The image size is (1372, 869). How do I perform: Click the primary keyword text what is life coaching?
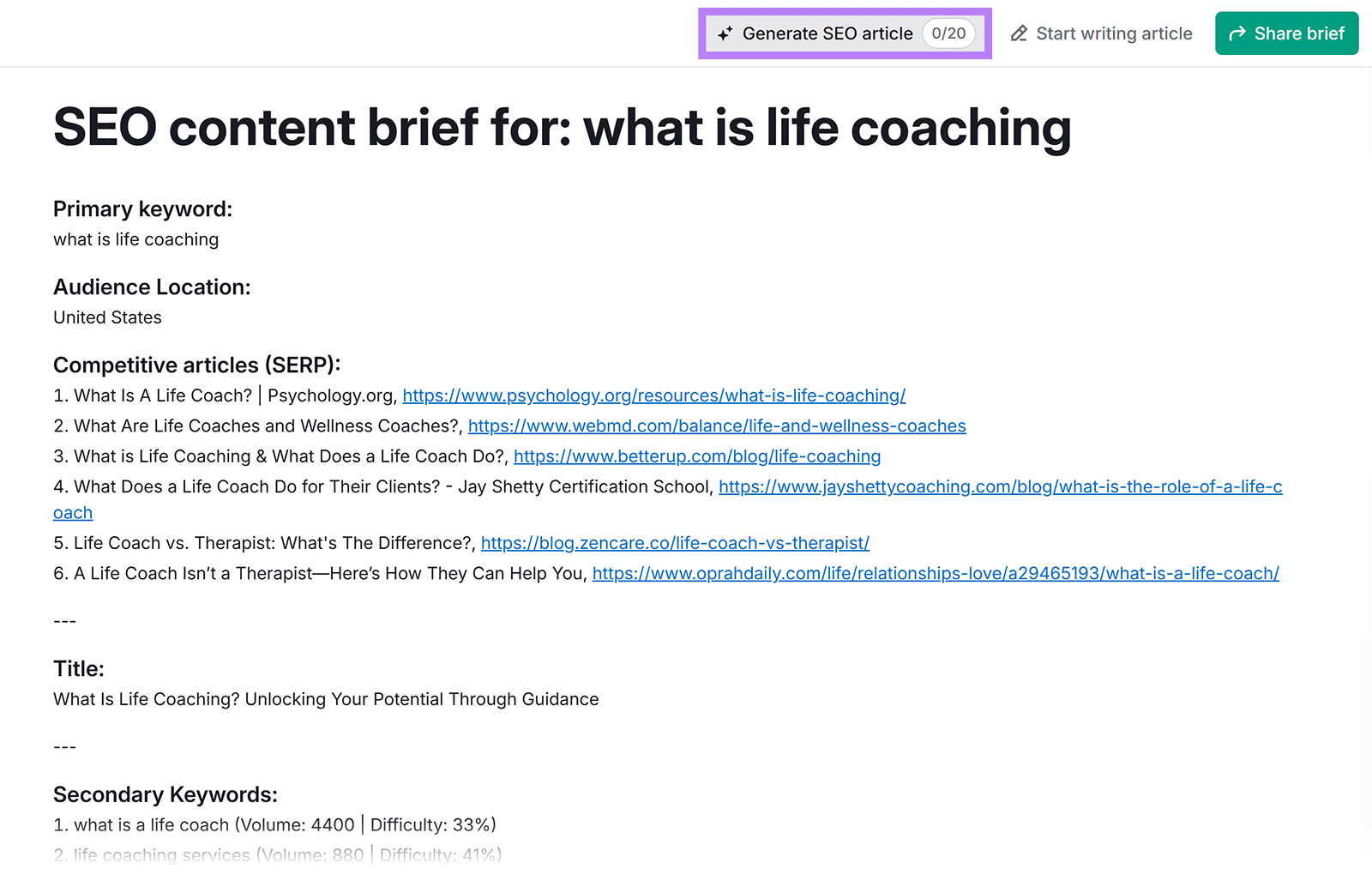click(x=135, y=239)
